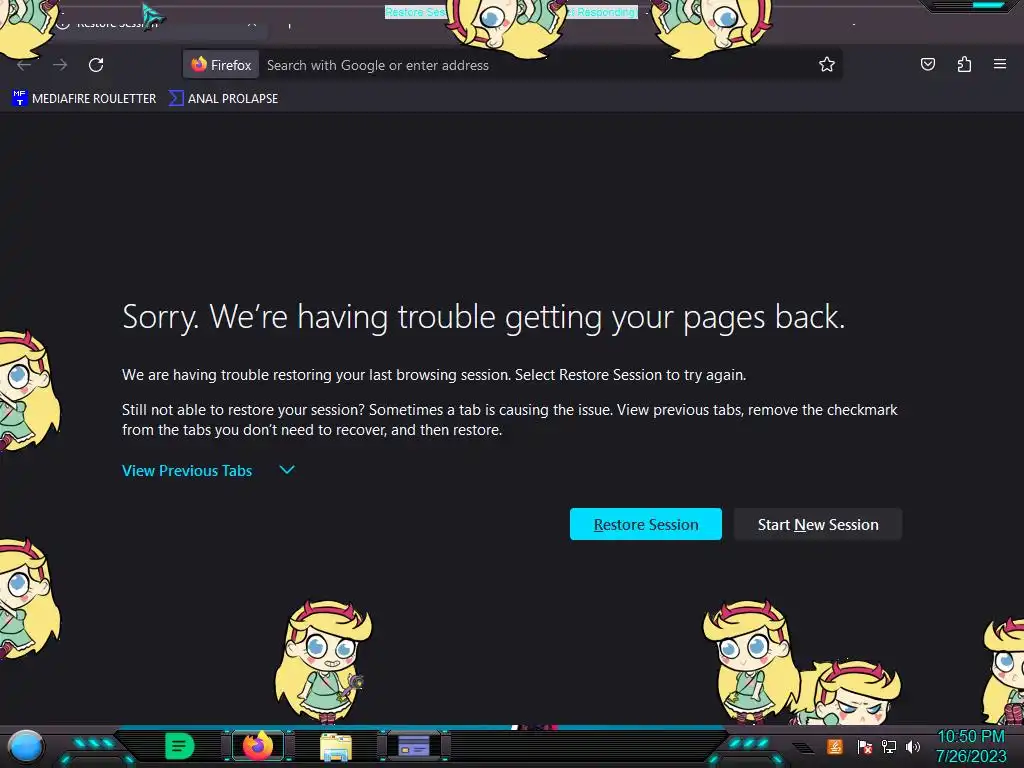The image size is (1024, 768).
Task: Expand the View Previous Tabs chevron
Action: tap(287, 470)
